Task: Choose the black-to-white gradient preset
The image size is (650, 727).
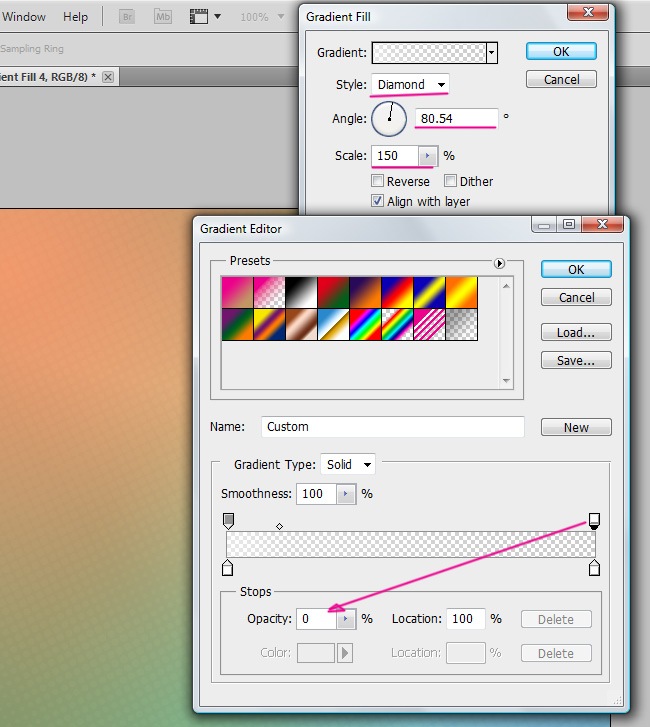Action: [x=301, y=291]
